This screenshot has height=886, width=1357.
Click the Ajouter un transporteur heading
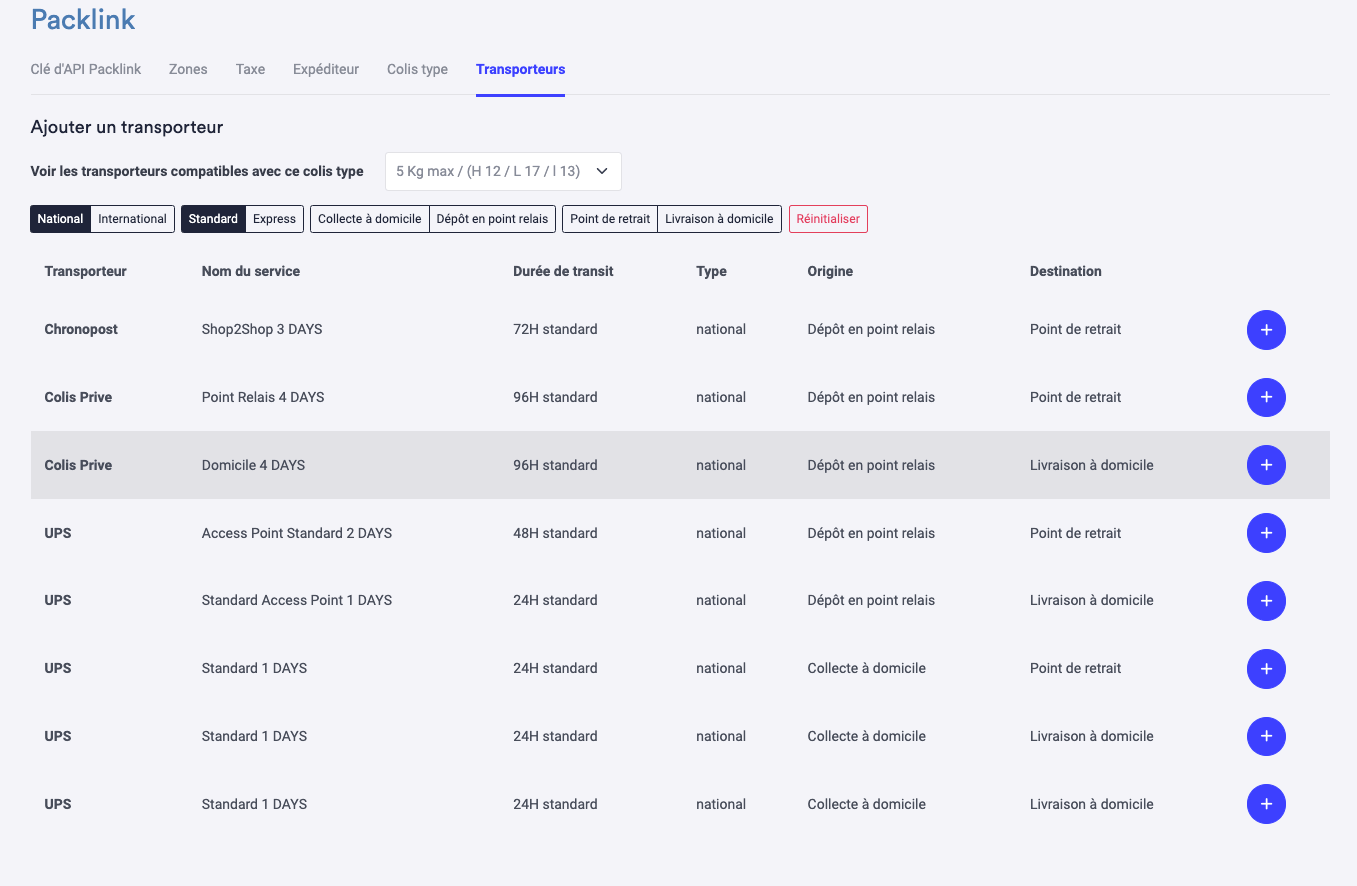(127, 127)
